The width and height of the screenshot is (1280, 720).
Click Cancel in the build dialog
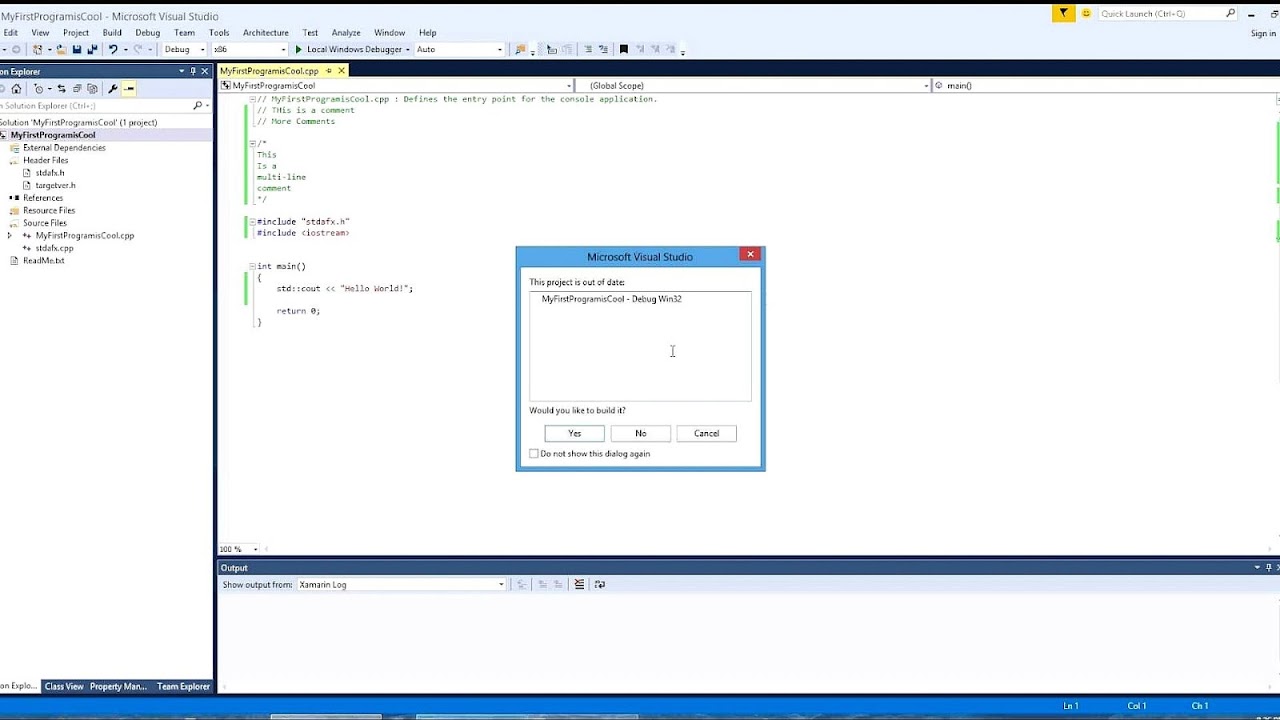(706, 433)
